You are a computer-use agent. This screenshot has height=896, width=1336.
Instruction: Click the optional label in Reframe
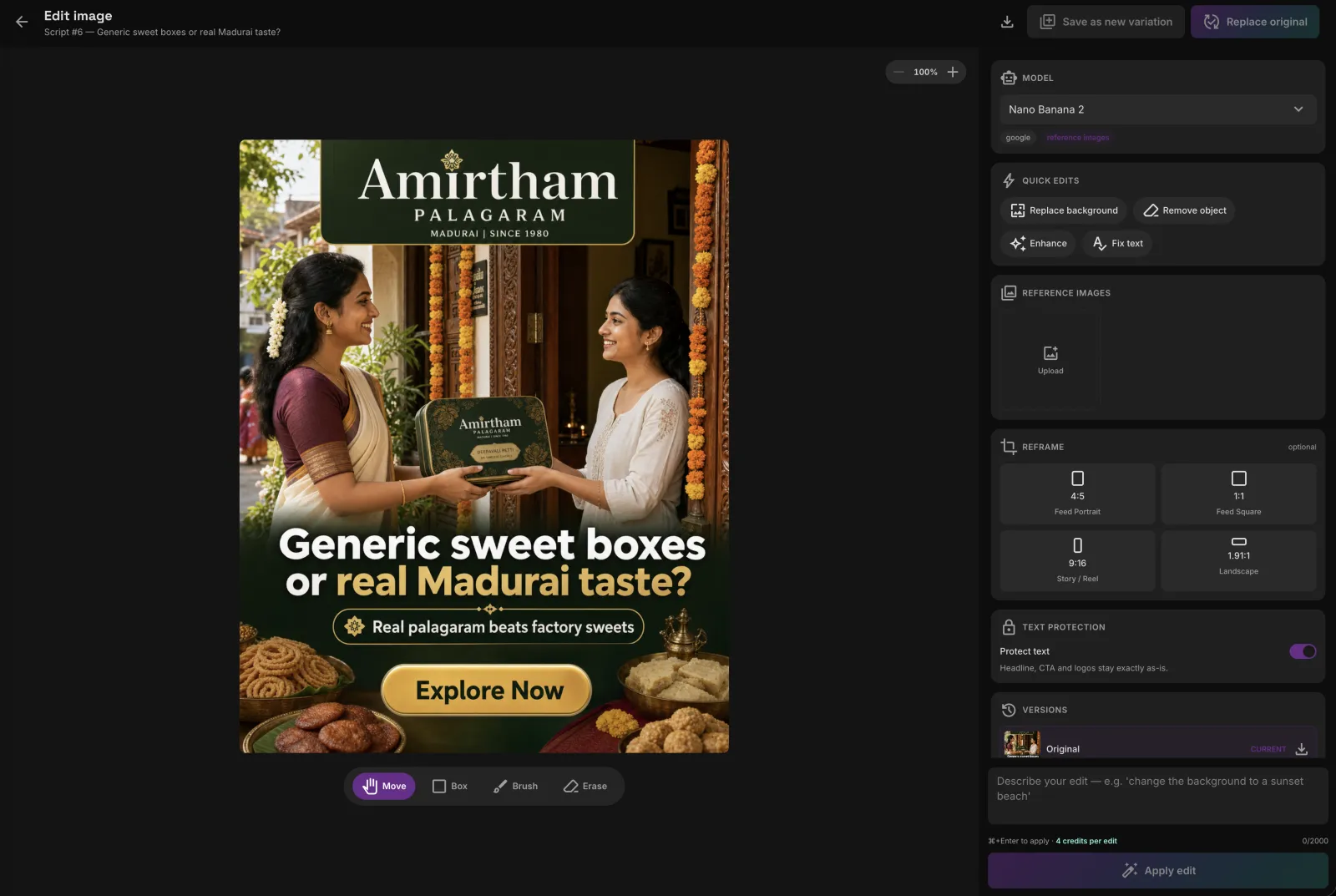(1302, 447)
